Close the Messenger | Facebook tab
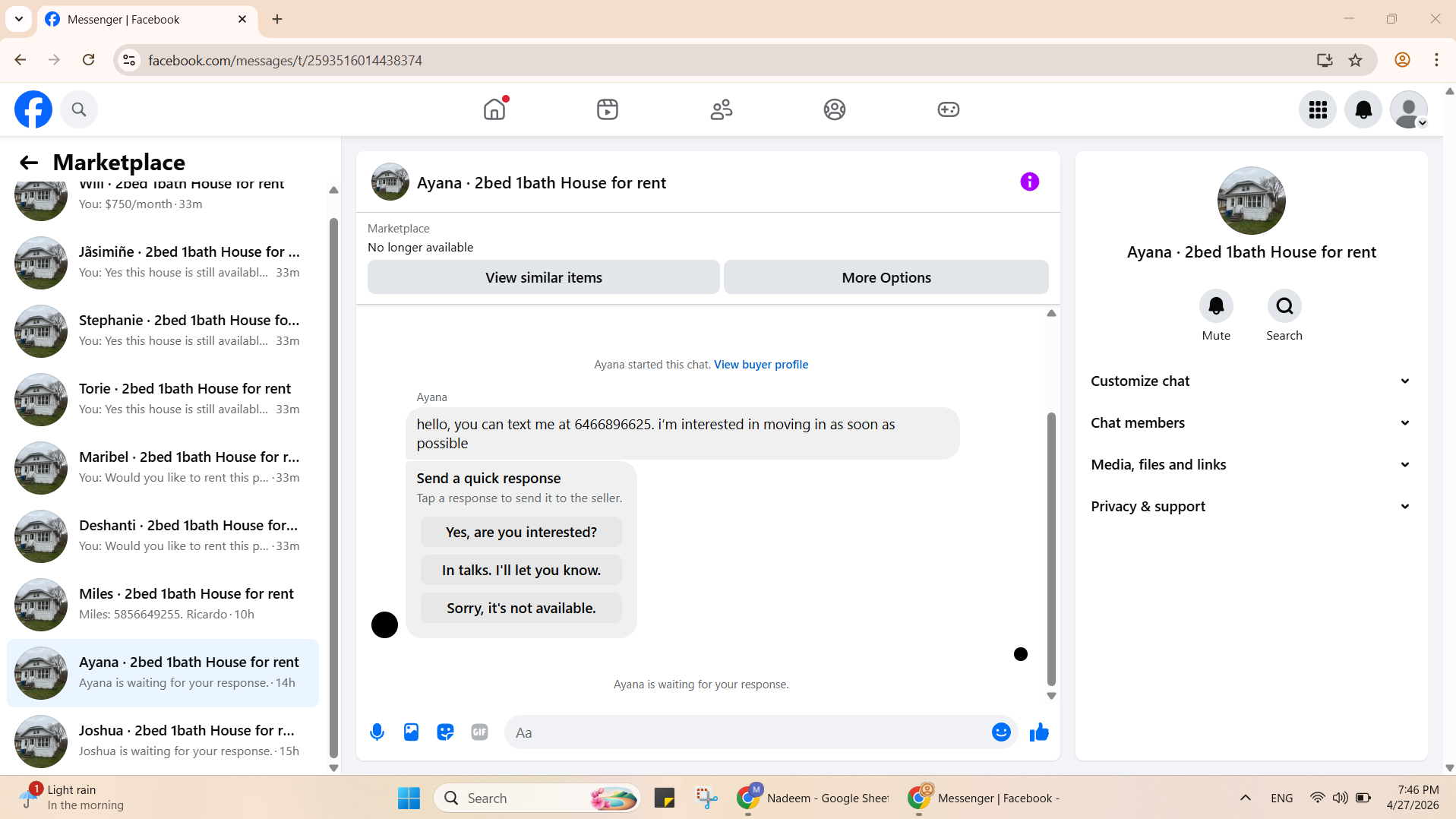Screen dimensions: 1456x819 (242, 19)
